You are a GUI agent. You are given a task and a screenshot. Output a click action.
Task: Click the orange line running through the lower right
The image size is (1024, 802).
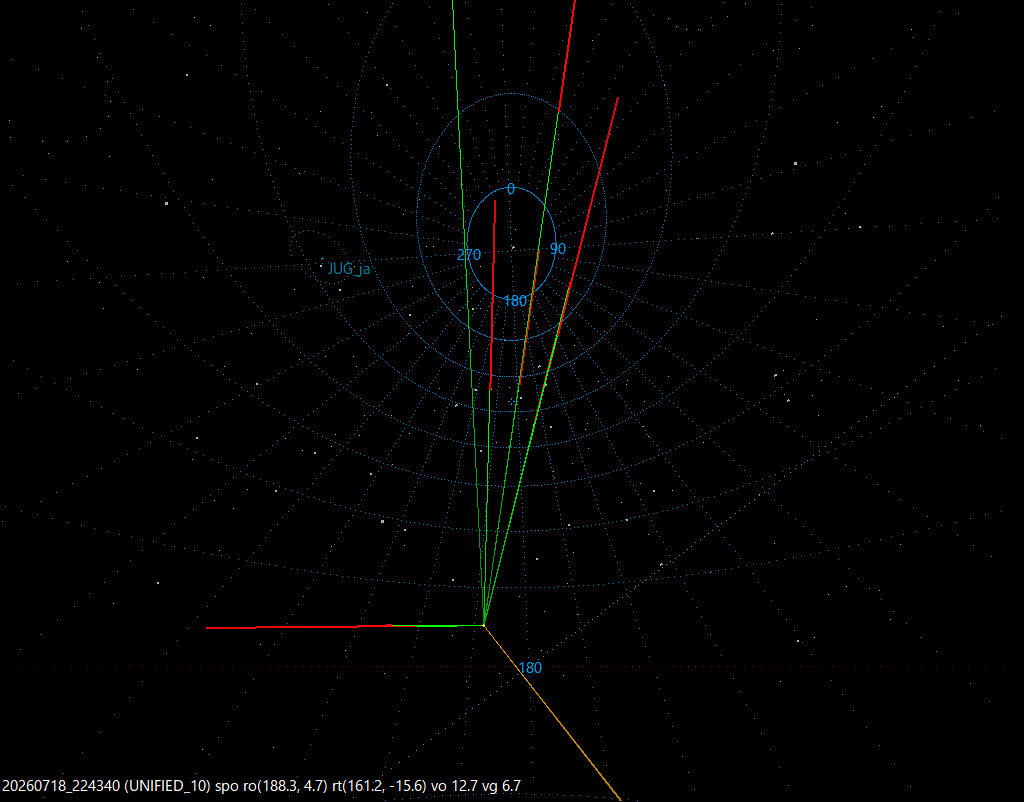552,713
